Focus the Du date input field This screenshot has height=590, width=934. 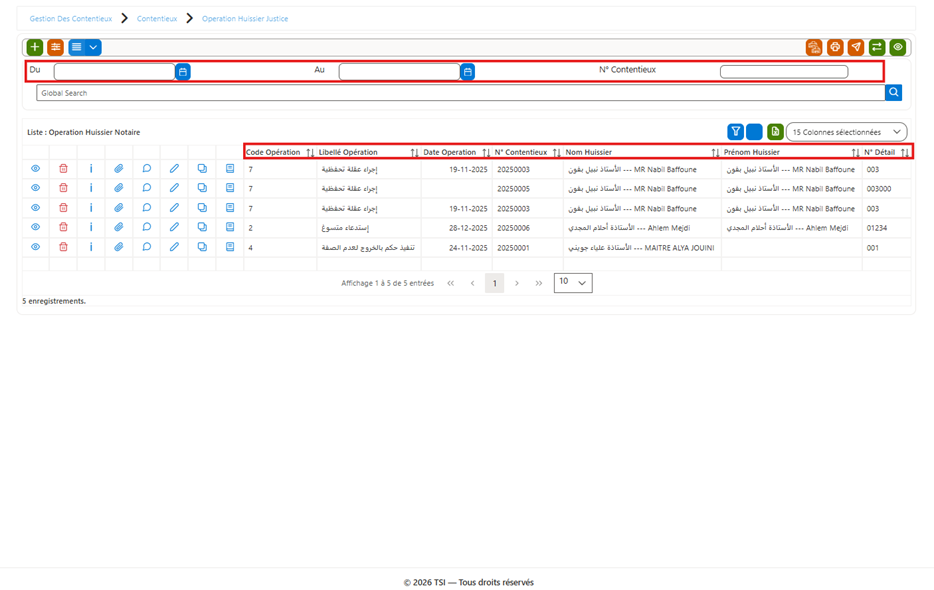point(114,72)
